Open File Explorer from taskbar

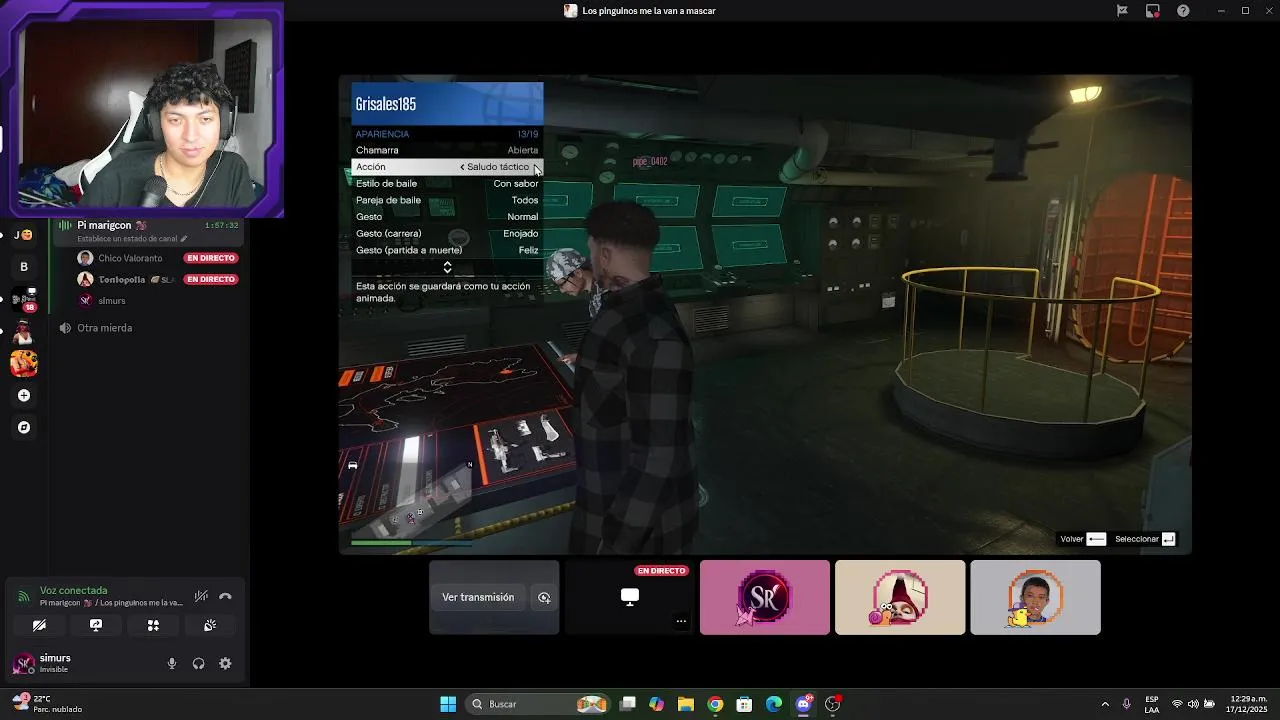686,704
